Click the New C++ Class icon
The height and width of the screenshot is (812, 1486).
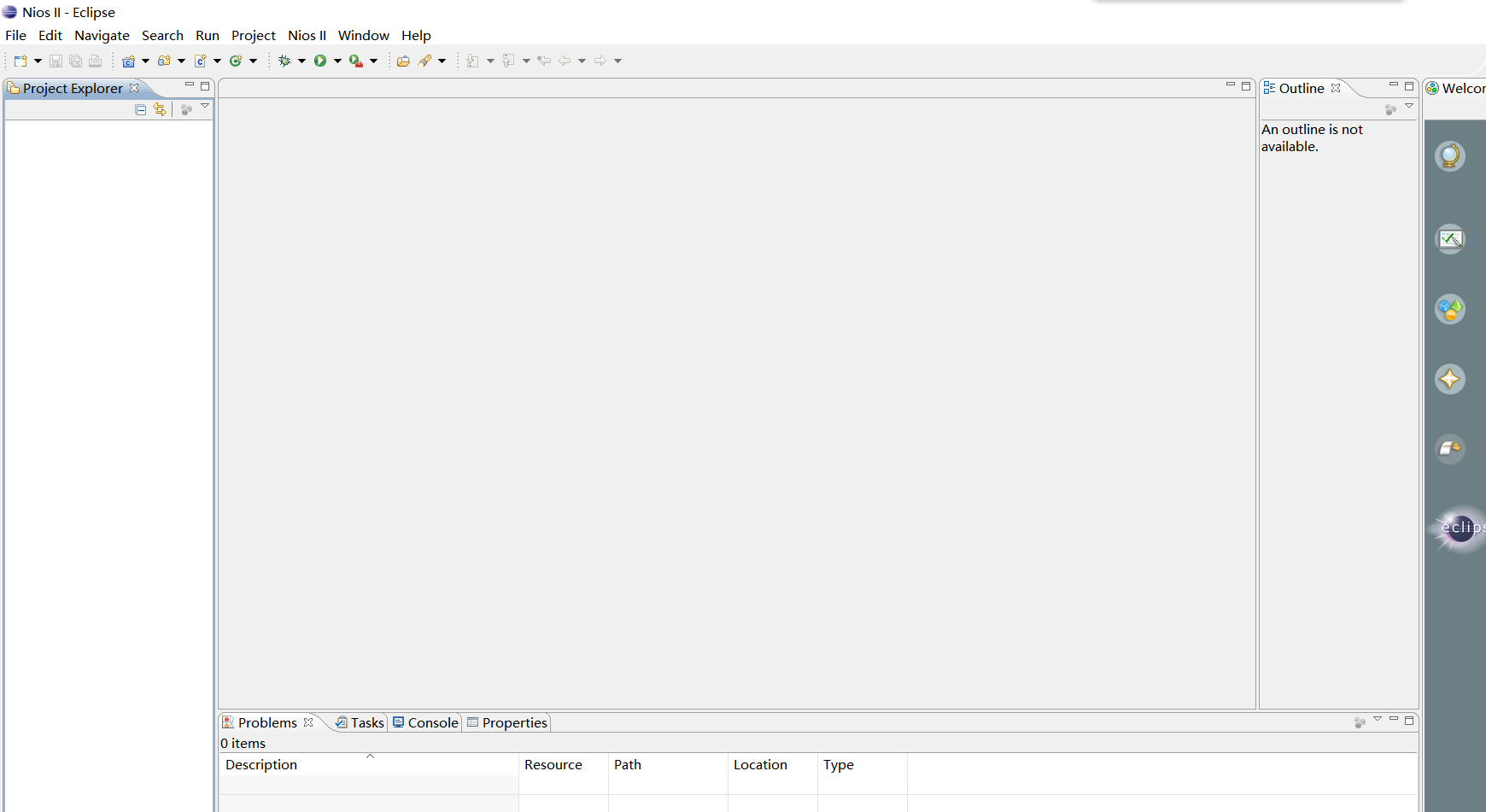click(237, 61)
